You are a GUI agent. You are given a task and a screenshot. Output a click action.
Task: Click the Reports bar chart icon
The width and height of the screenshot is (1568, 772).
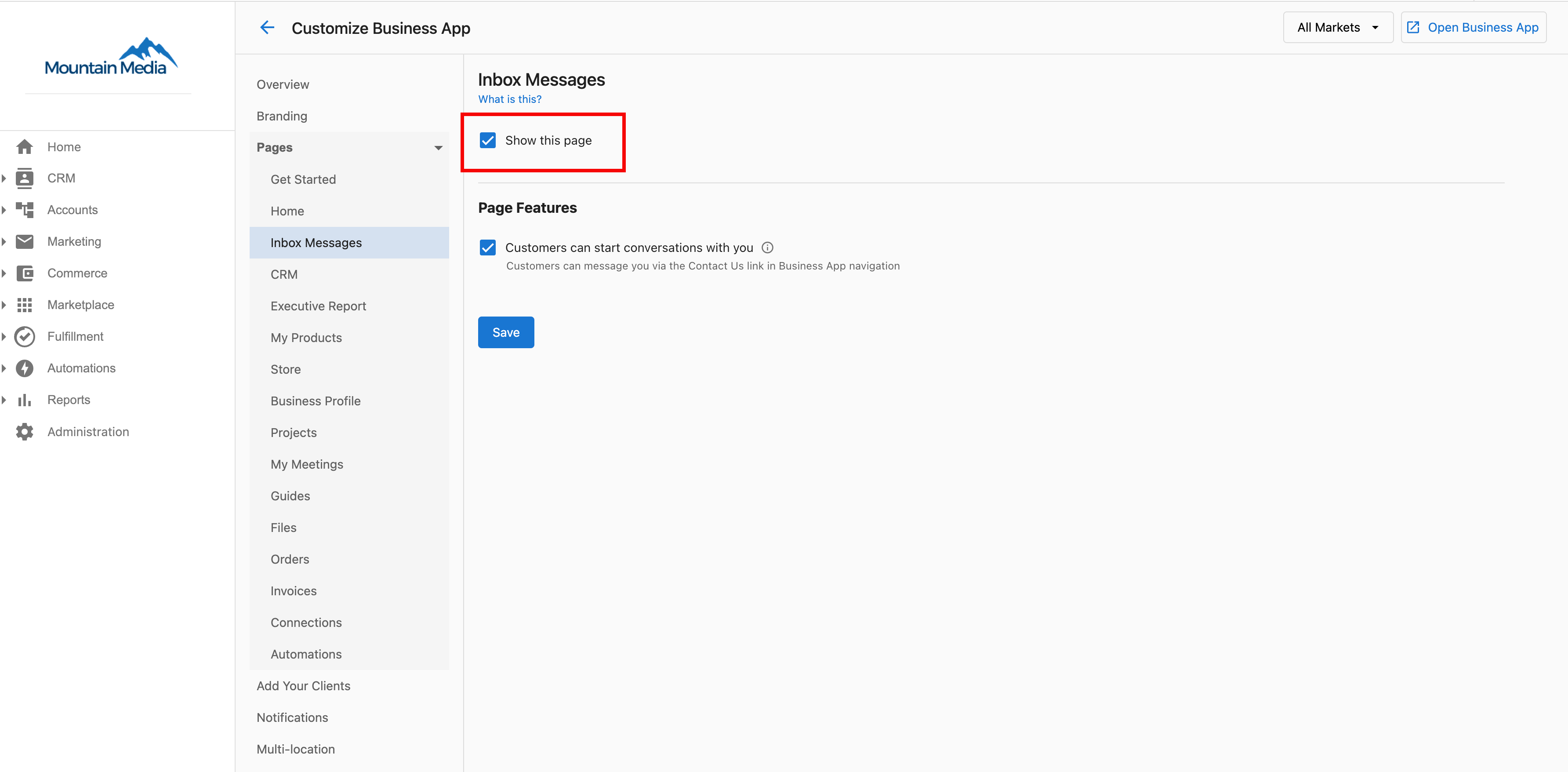[24, 400]
